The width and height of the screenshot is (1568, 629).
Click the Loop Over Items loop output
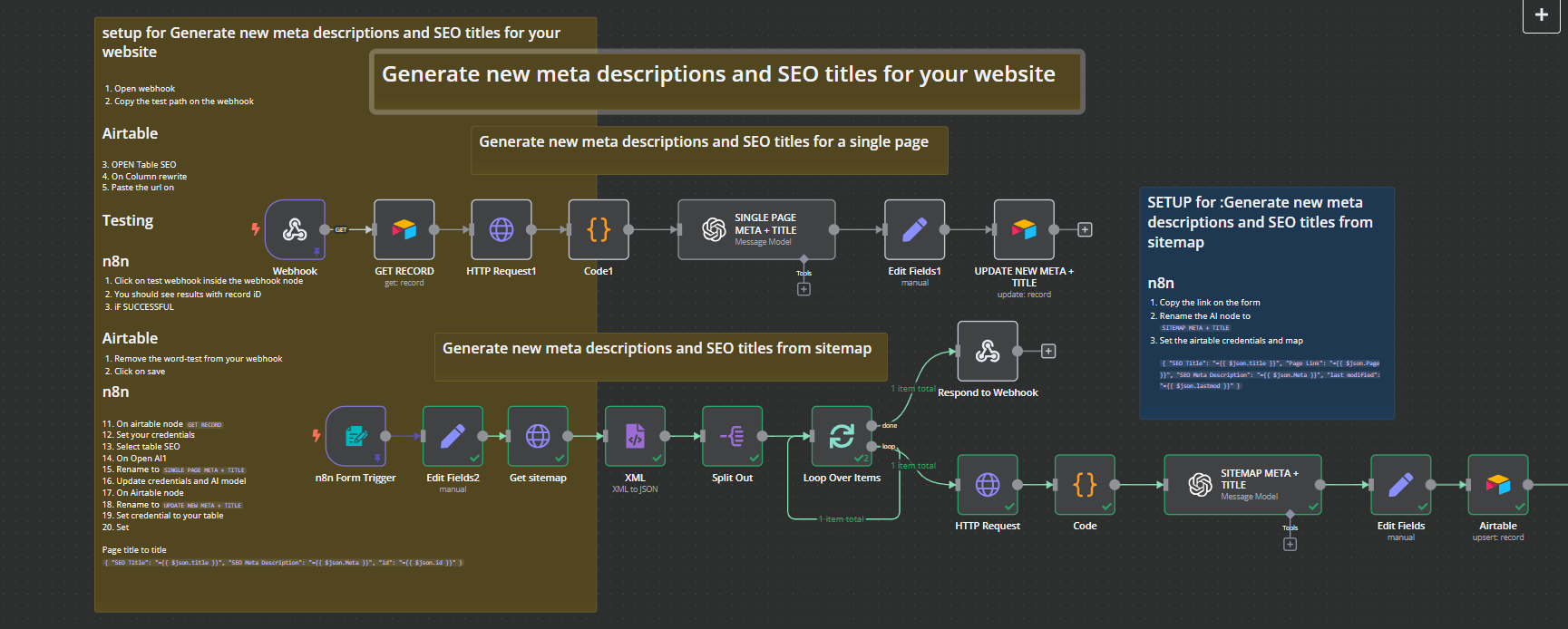pos(872,446)
